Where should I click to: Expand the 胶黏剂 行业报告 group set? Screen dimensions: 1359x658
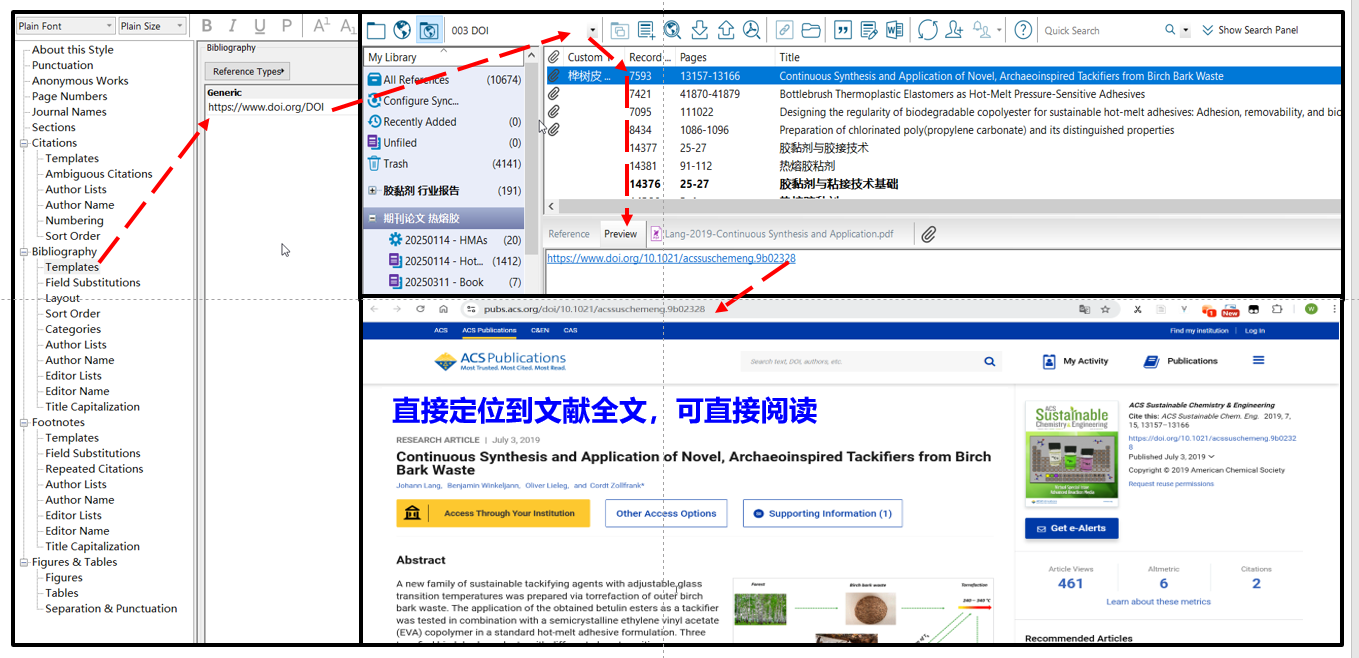(x=372, y=191)
